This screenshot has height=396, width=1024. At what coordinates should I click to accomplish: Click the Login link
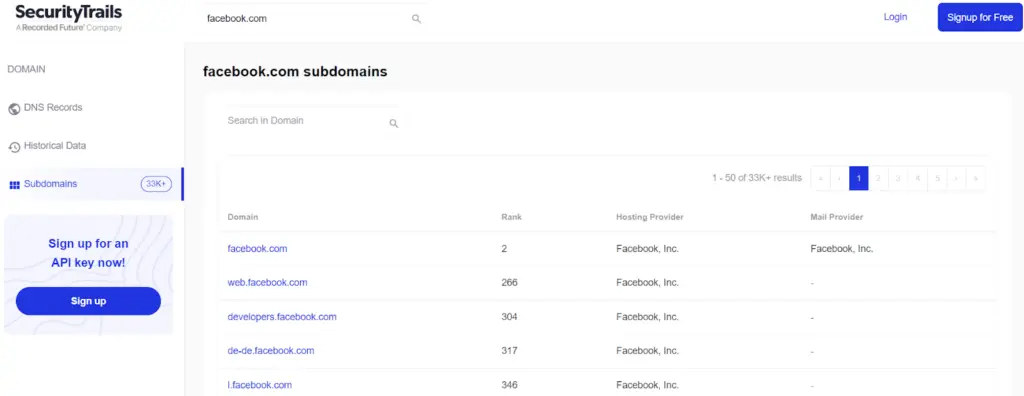point(895,17)
